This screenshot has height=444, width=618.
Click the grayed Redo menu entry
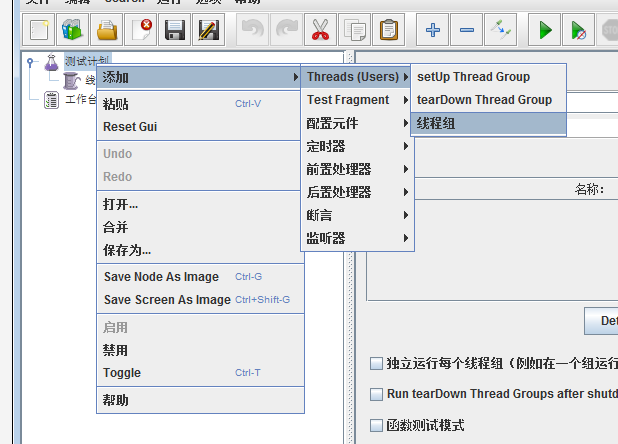[x=199, y=176]
